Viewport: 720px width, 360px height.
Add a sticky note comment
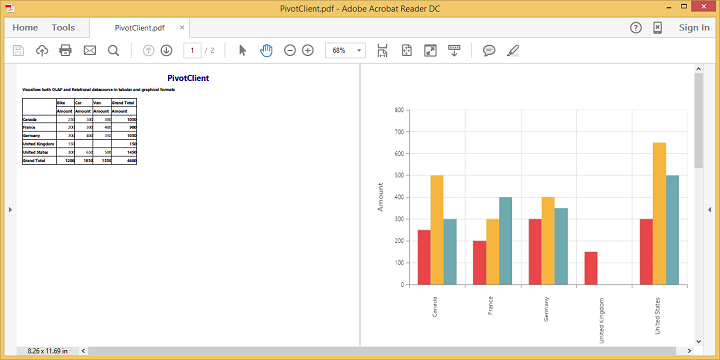point(489,51)
